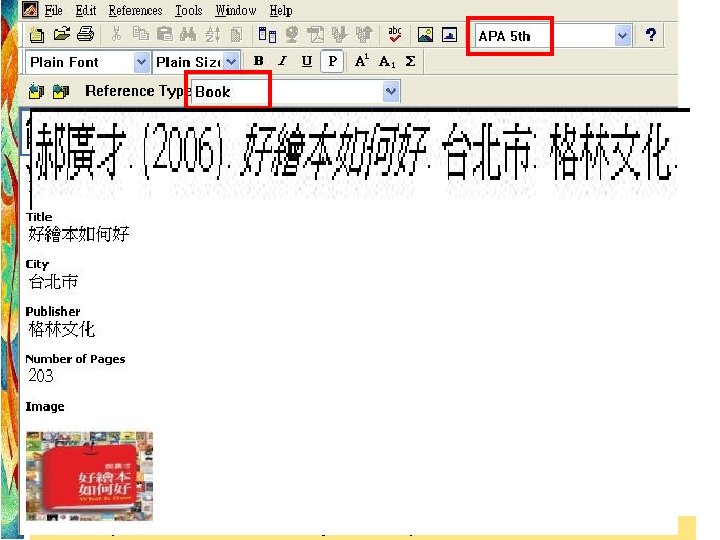Toggle Subscript formatting
Viewport: 720px width, 540px height.
[x=387, y=62]
